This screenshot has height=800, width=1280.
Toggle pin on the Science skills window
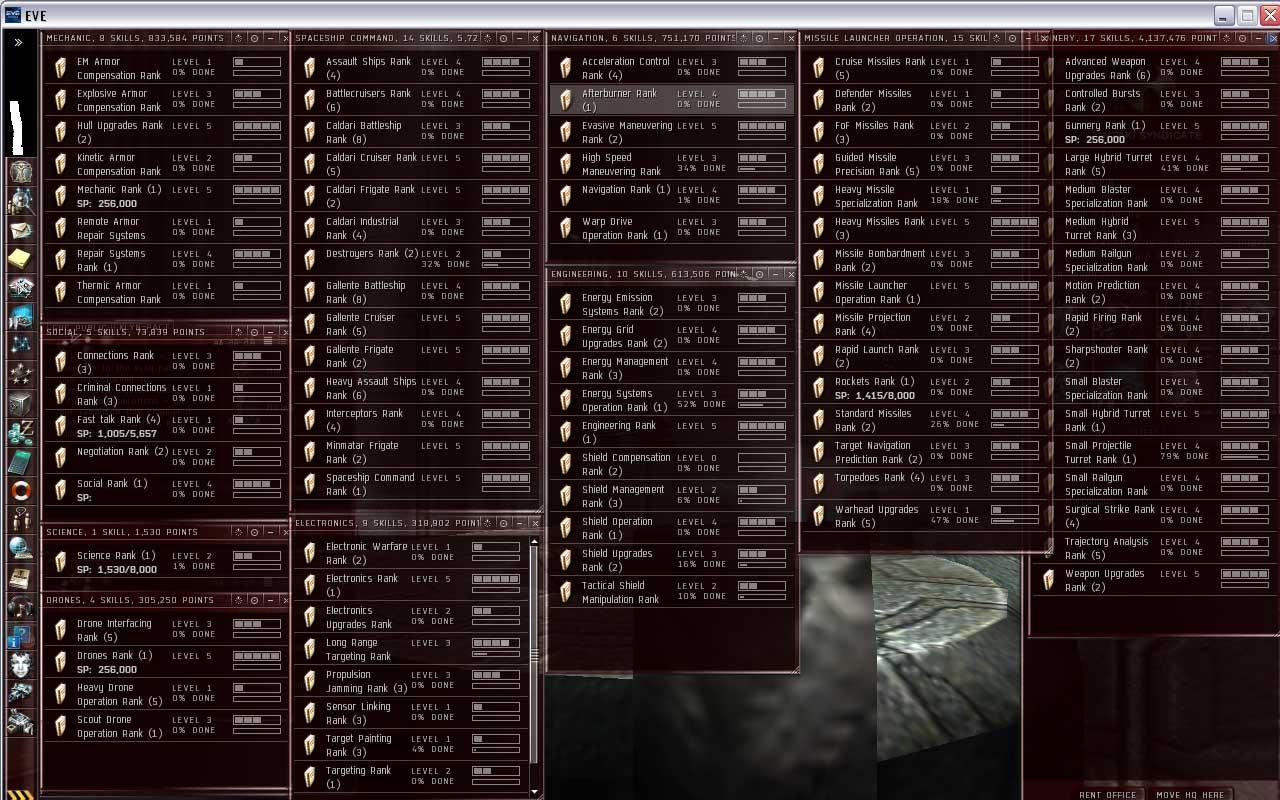[238, 532]
